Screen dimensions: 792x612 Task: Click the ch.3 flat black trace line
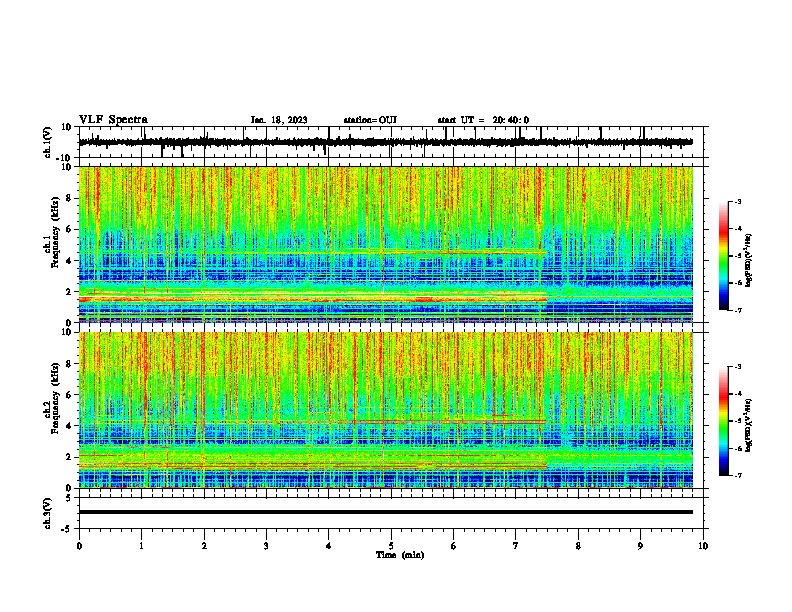point(386,512)
